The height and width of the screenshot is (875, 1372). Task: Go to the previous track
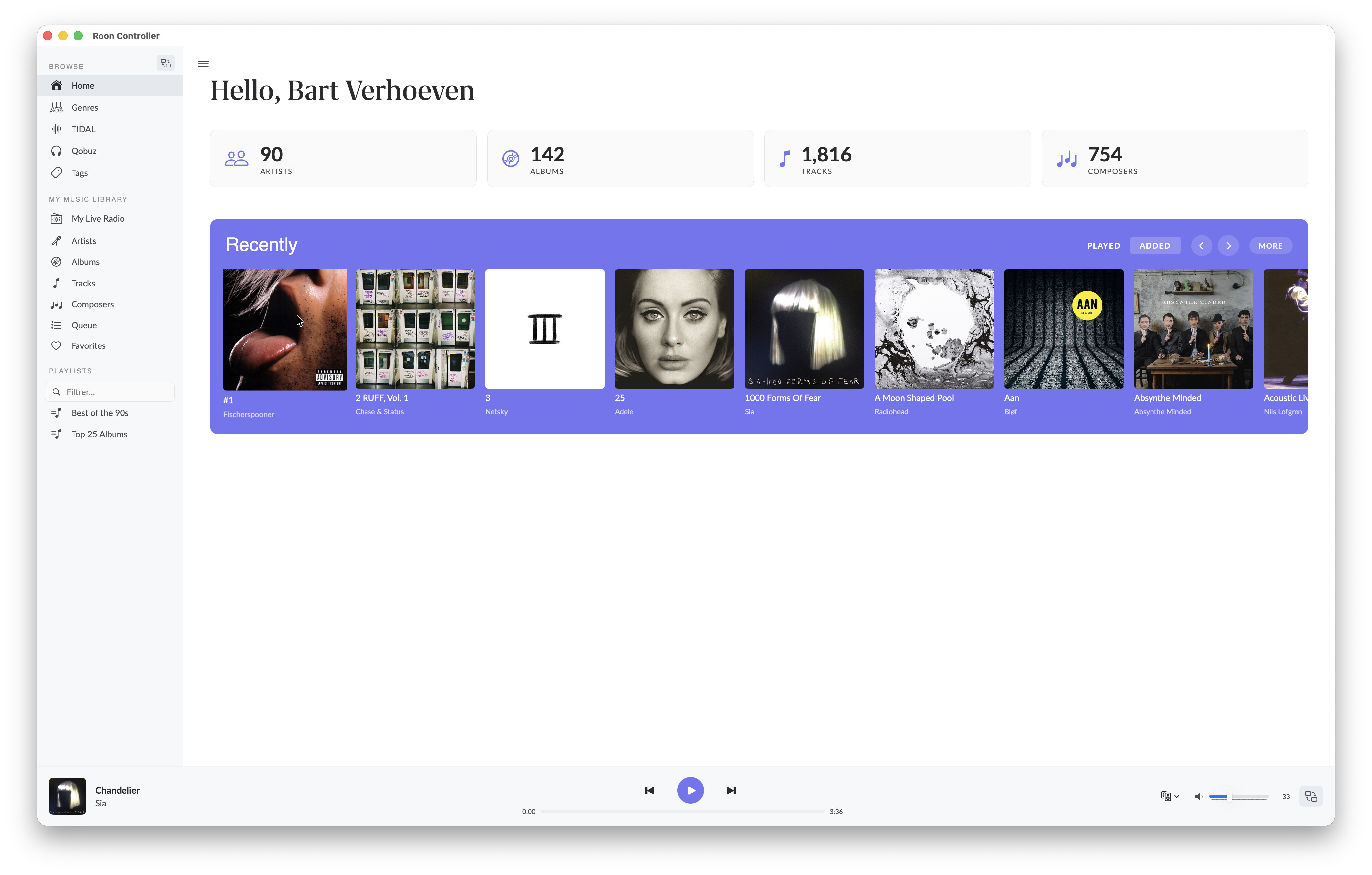649,790
